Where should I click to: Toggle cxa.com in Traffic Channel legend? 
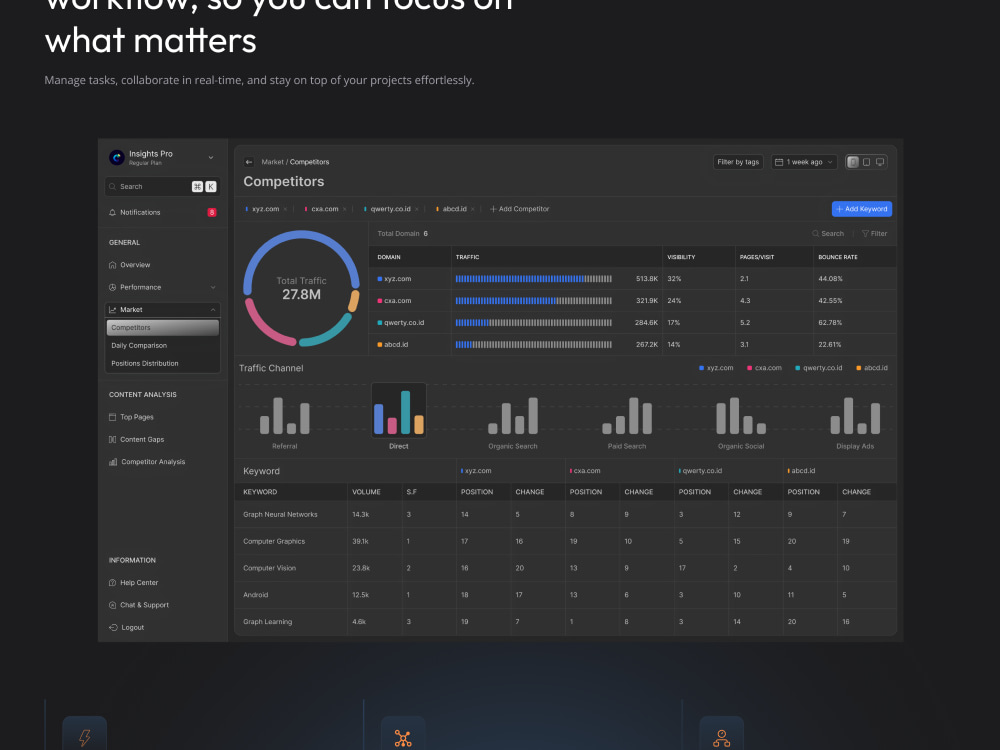click(765, 368)
